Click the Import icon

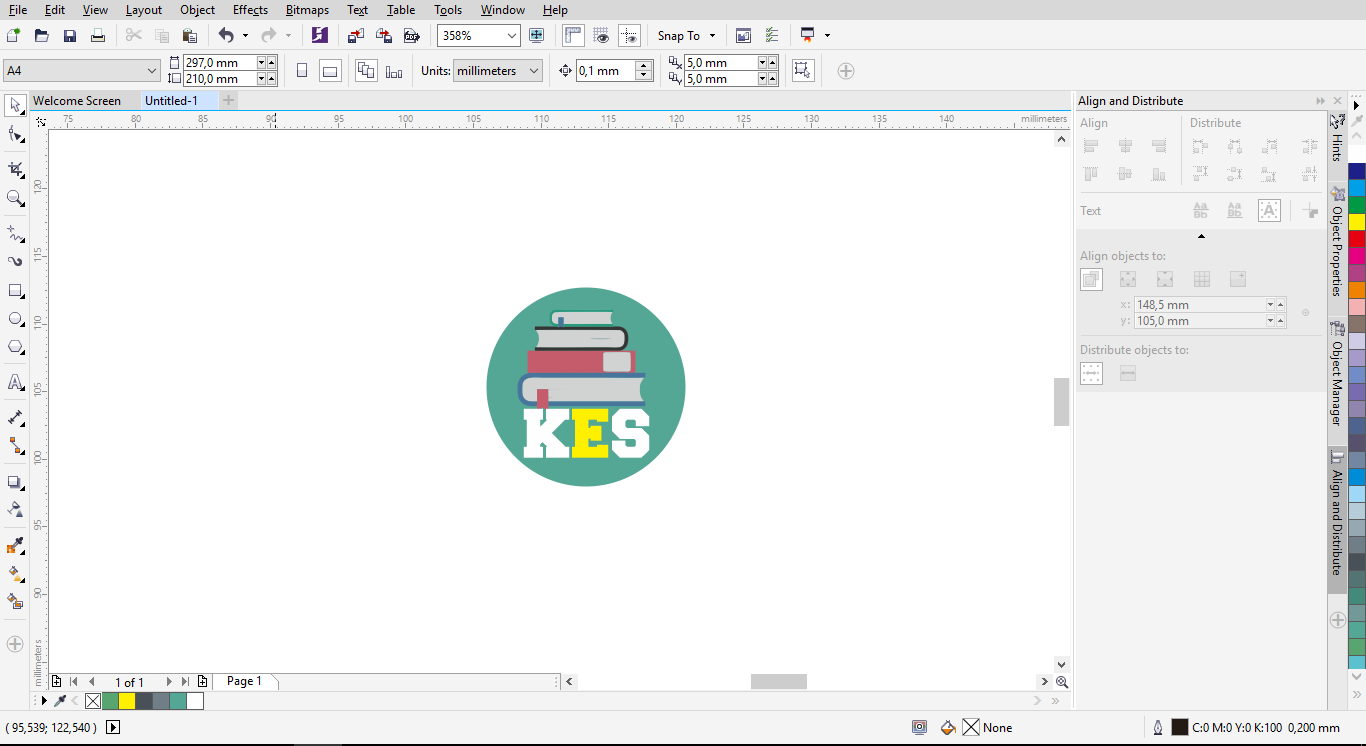pos(355,35)
